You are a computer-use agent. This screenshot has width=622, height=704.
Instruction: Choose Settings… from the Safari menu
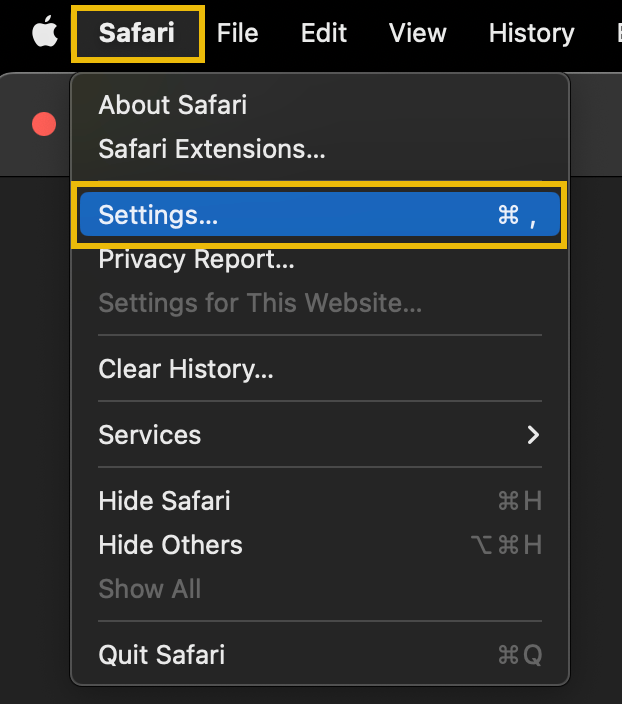click(158, 215)
